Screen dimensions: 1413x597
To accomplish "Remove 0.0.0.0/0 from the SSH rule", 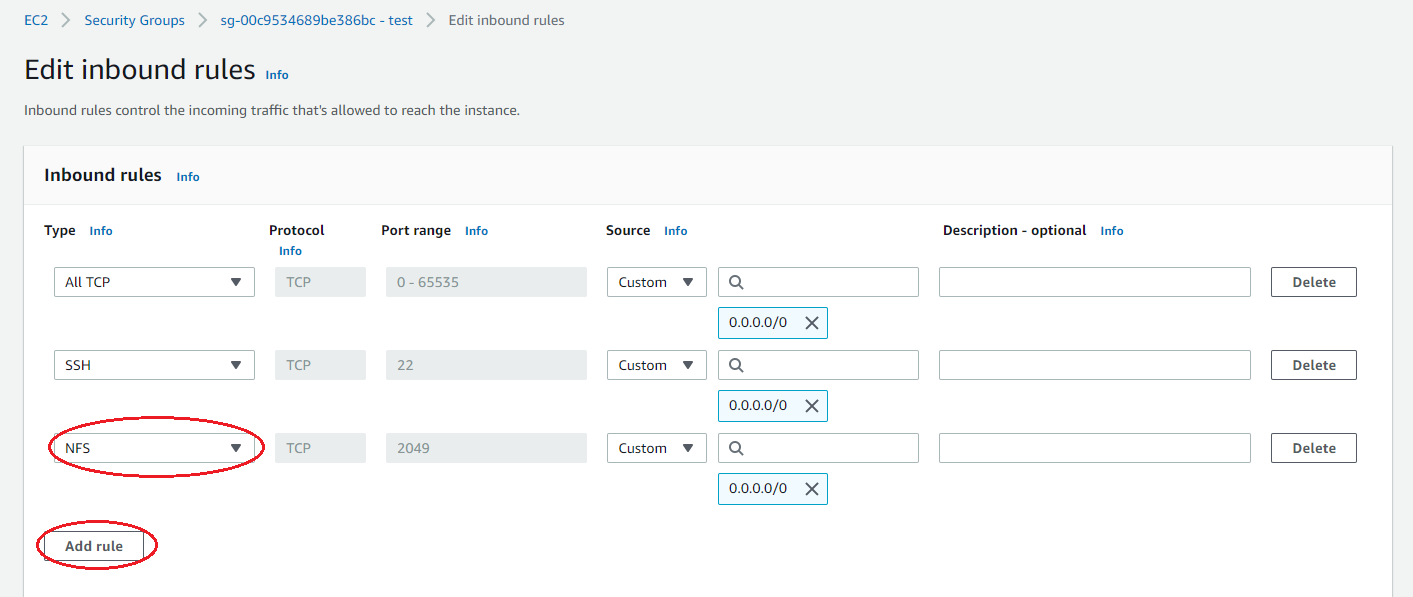I will 811,406.
